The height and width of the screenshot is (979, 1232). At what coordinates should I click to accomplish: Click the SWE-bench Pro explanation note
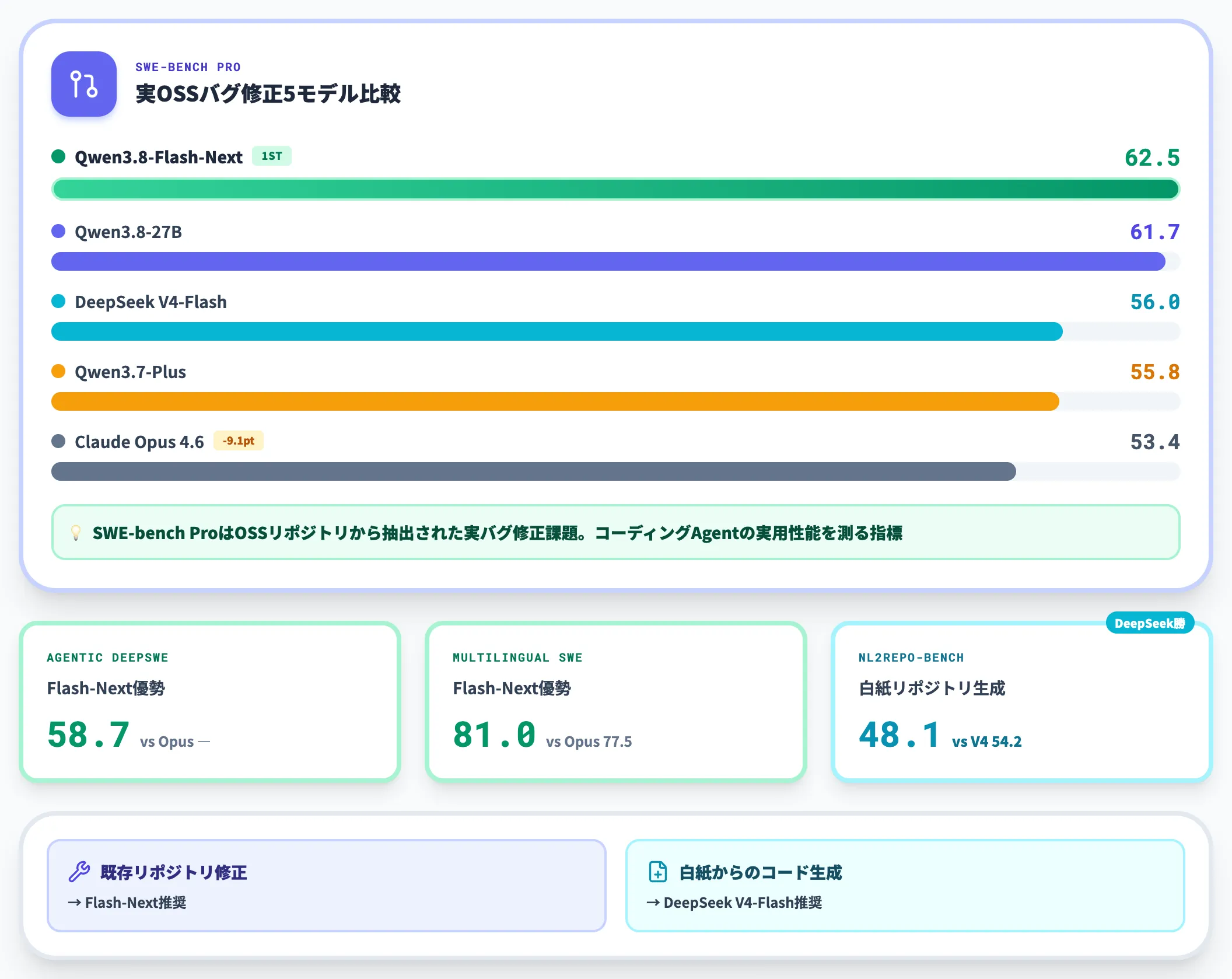(616, 532)
